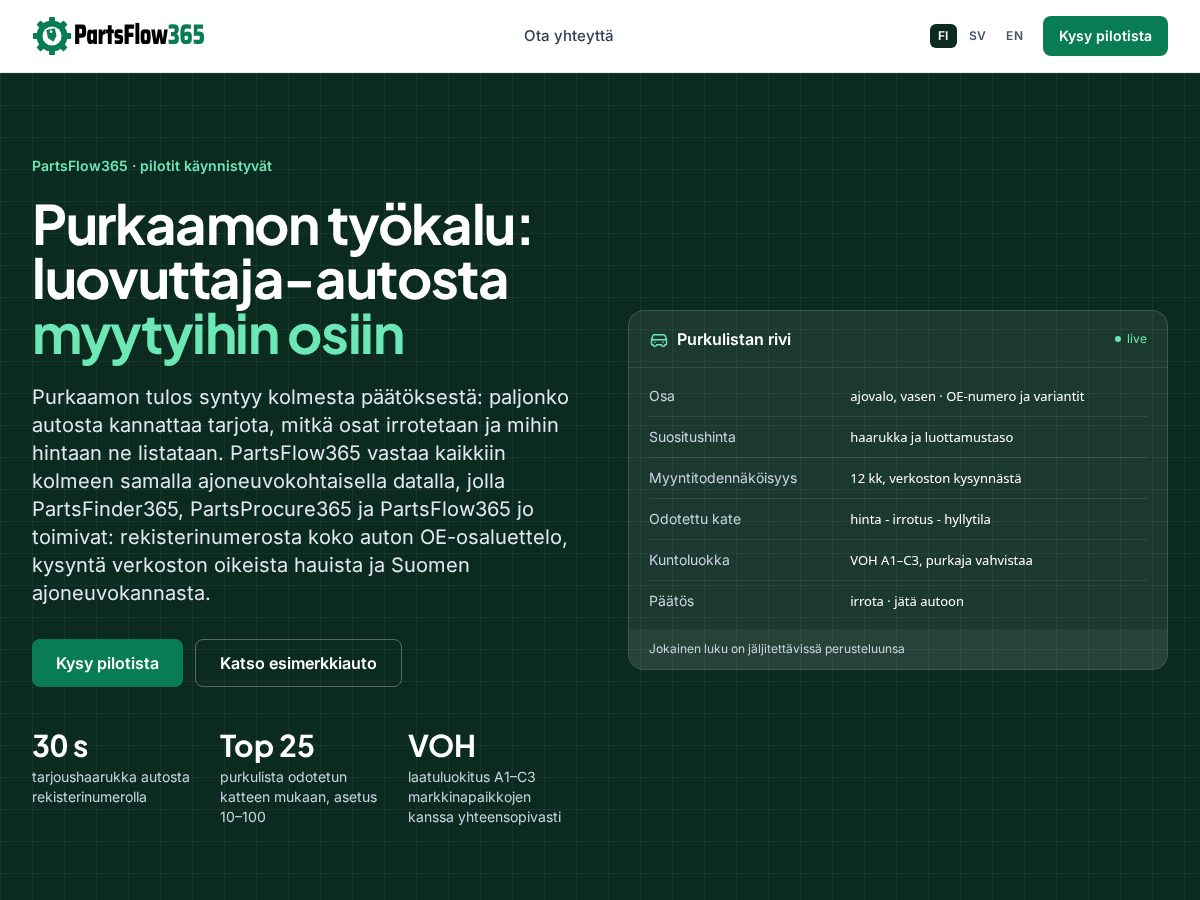Switch language to EN
The image size is (1200, 900).
1014,36
